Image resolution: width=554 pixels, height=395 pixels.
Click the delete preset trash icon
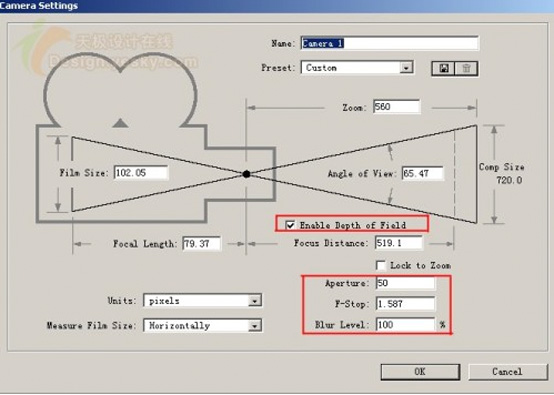pyautogui.click(x=466, y=68)
